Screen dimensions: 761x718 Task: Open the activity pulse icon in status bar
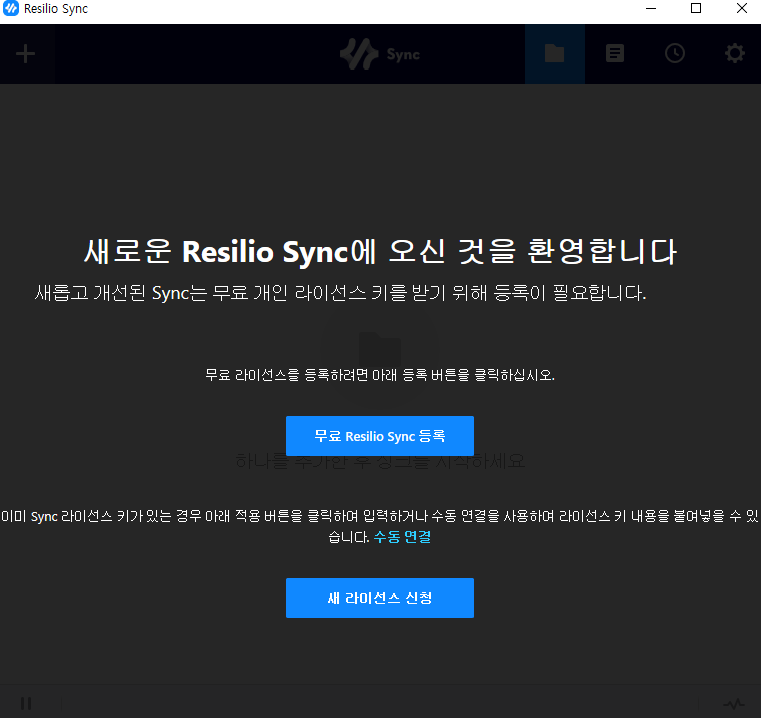click(734, 703)
